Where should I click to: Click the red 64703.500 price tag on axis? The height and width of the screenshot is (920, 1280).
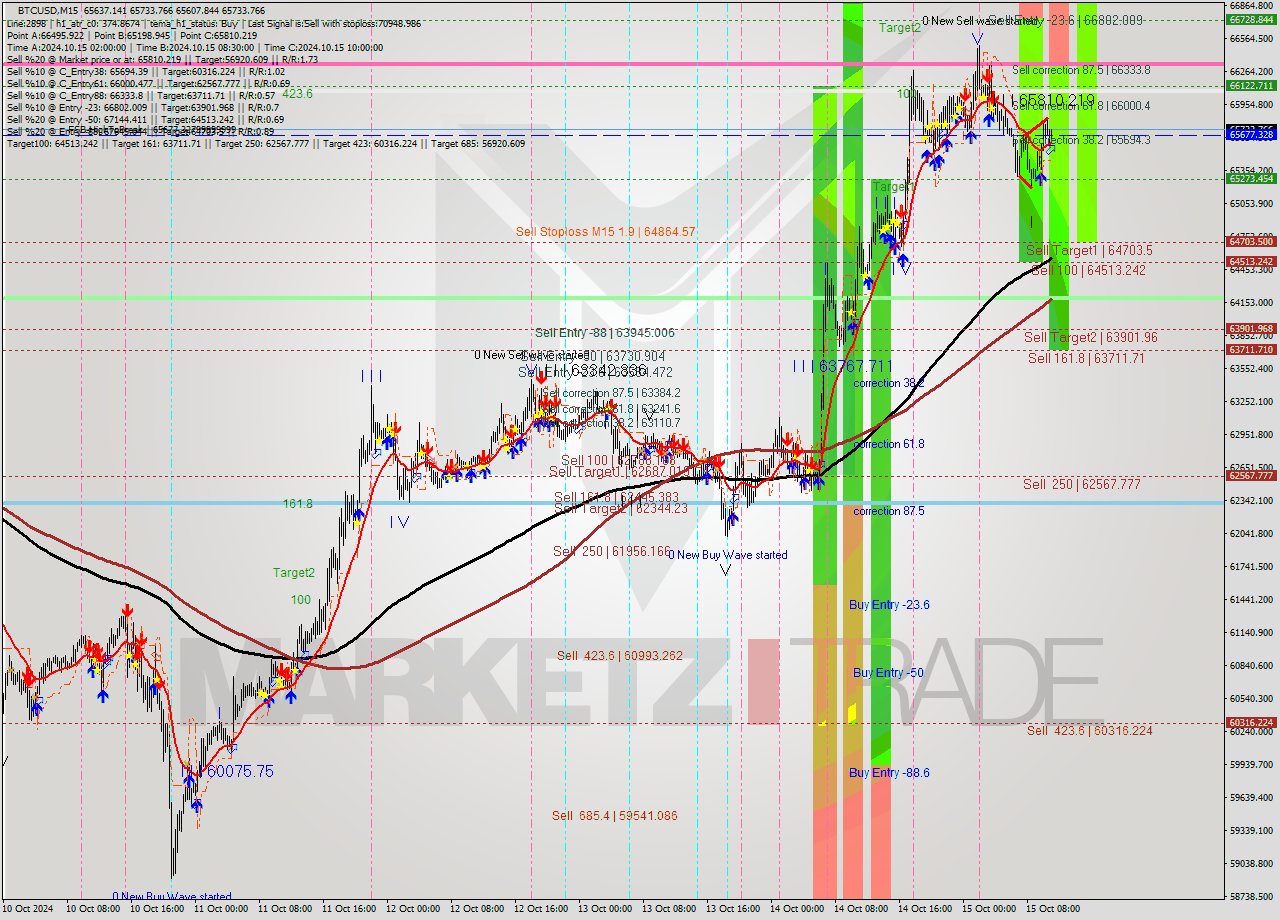(x=1251, y=241)
